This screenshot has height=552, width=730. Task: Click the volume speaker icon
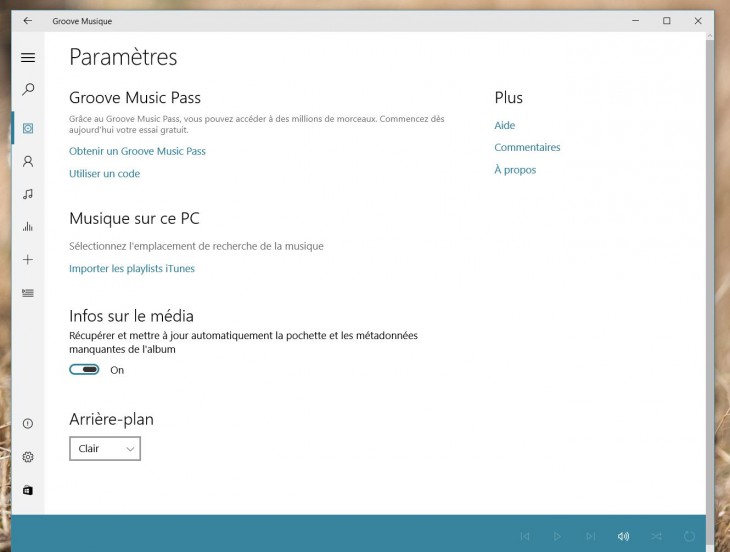[623, 536]
